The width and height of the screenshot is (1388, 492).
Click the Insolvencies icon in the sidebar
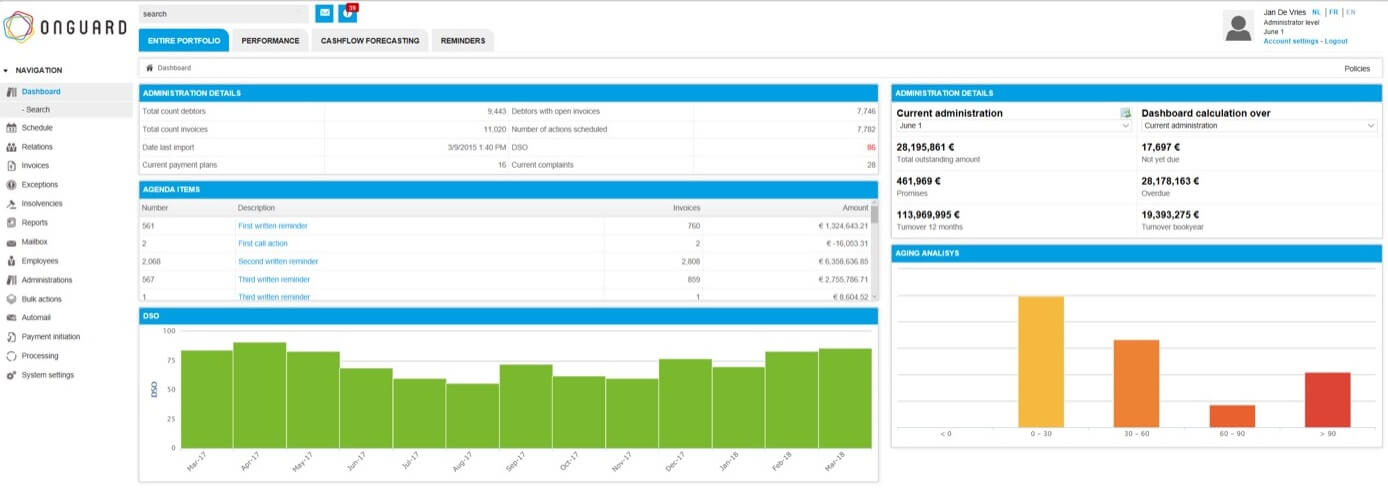point(11,204)
